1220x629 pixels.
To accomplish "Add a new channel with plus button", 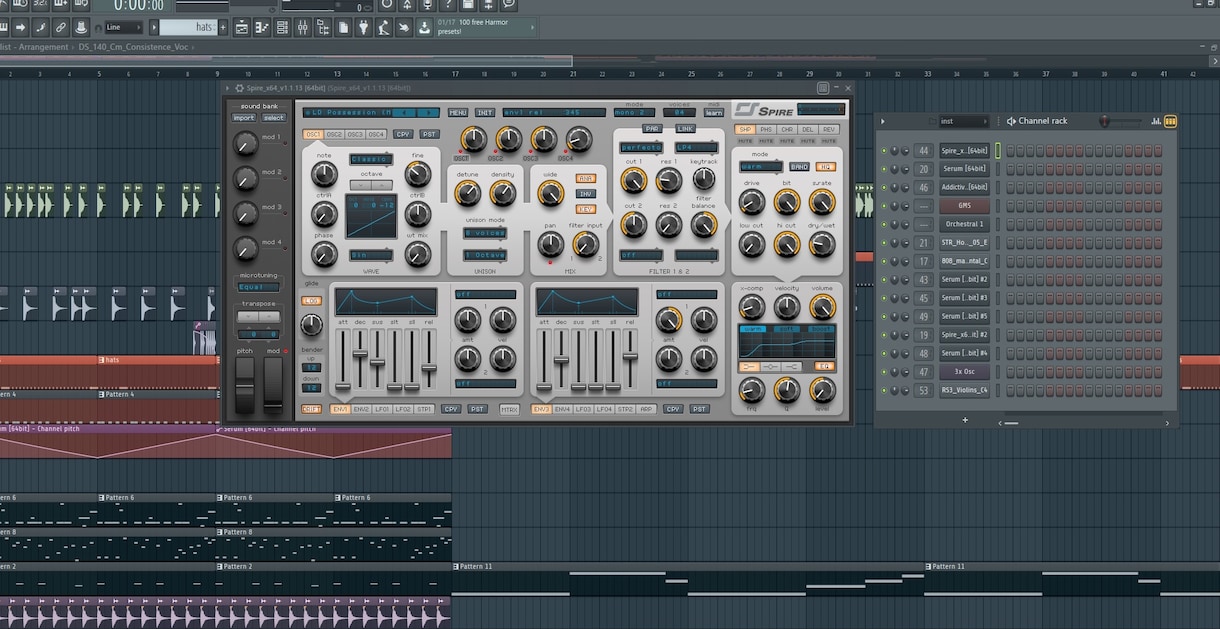I will click(965, 420).
